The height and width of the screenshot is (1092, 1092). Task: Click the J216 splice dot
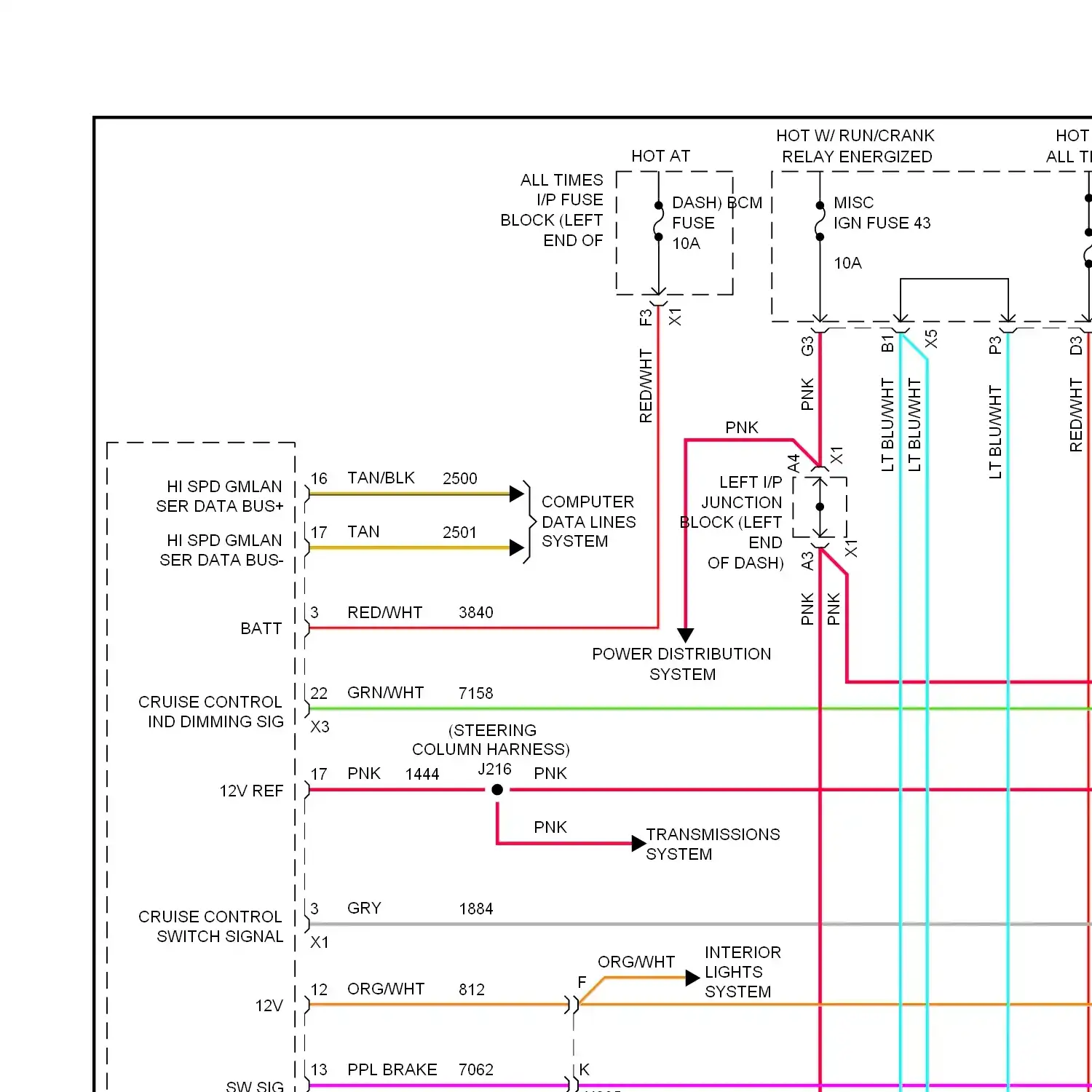tap(497, 790)
